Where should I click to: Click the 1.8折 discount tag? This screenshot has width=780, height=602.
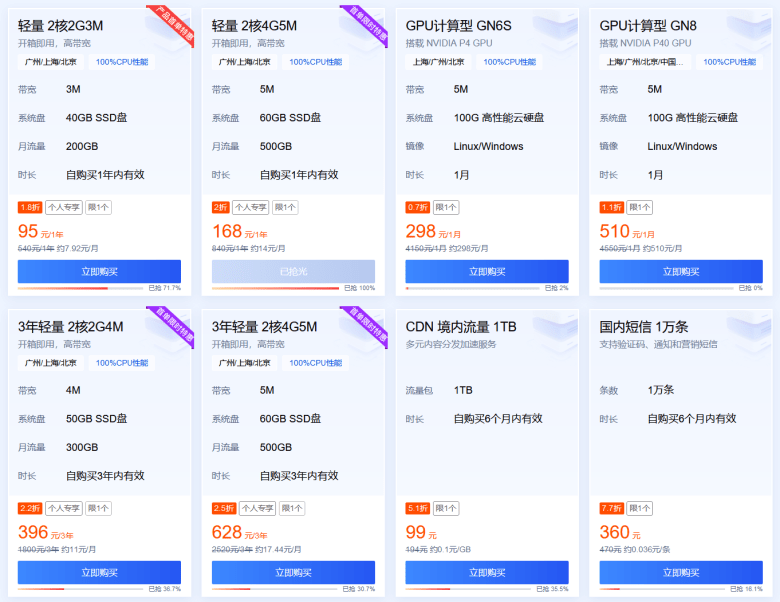click(x=30, y=207)
